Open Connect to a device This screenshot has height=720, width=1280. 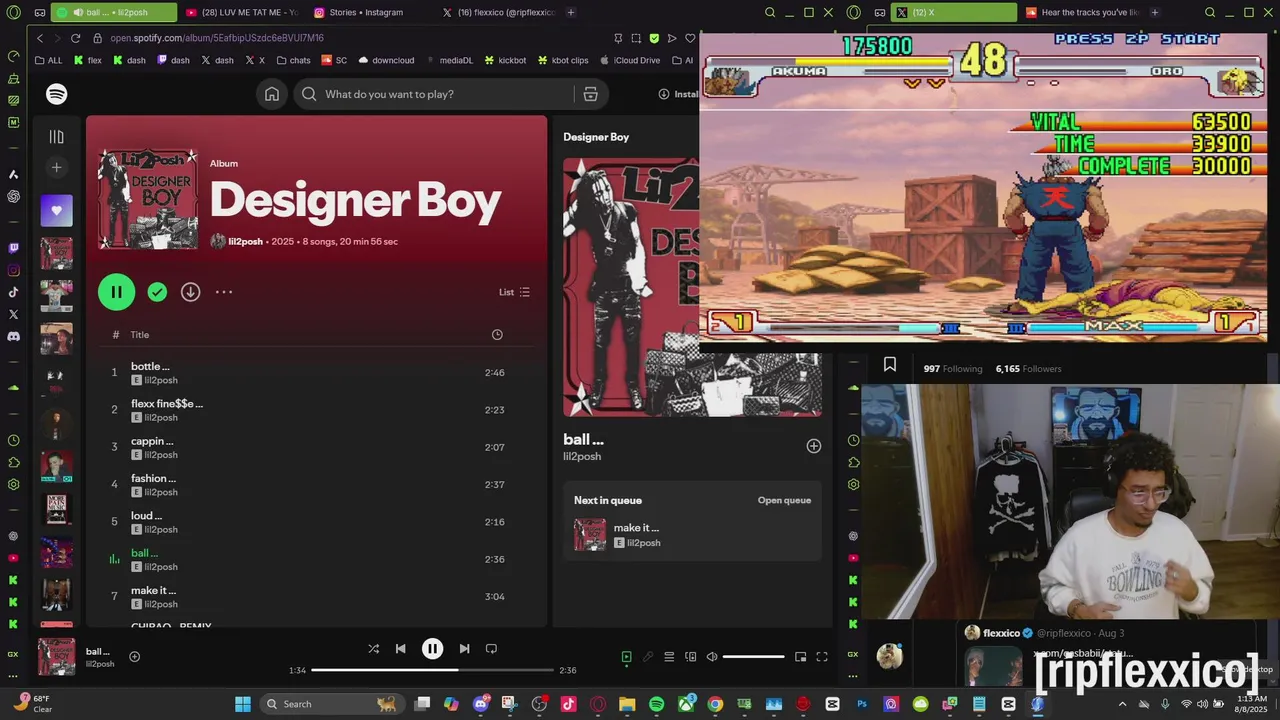point(690,657)
